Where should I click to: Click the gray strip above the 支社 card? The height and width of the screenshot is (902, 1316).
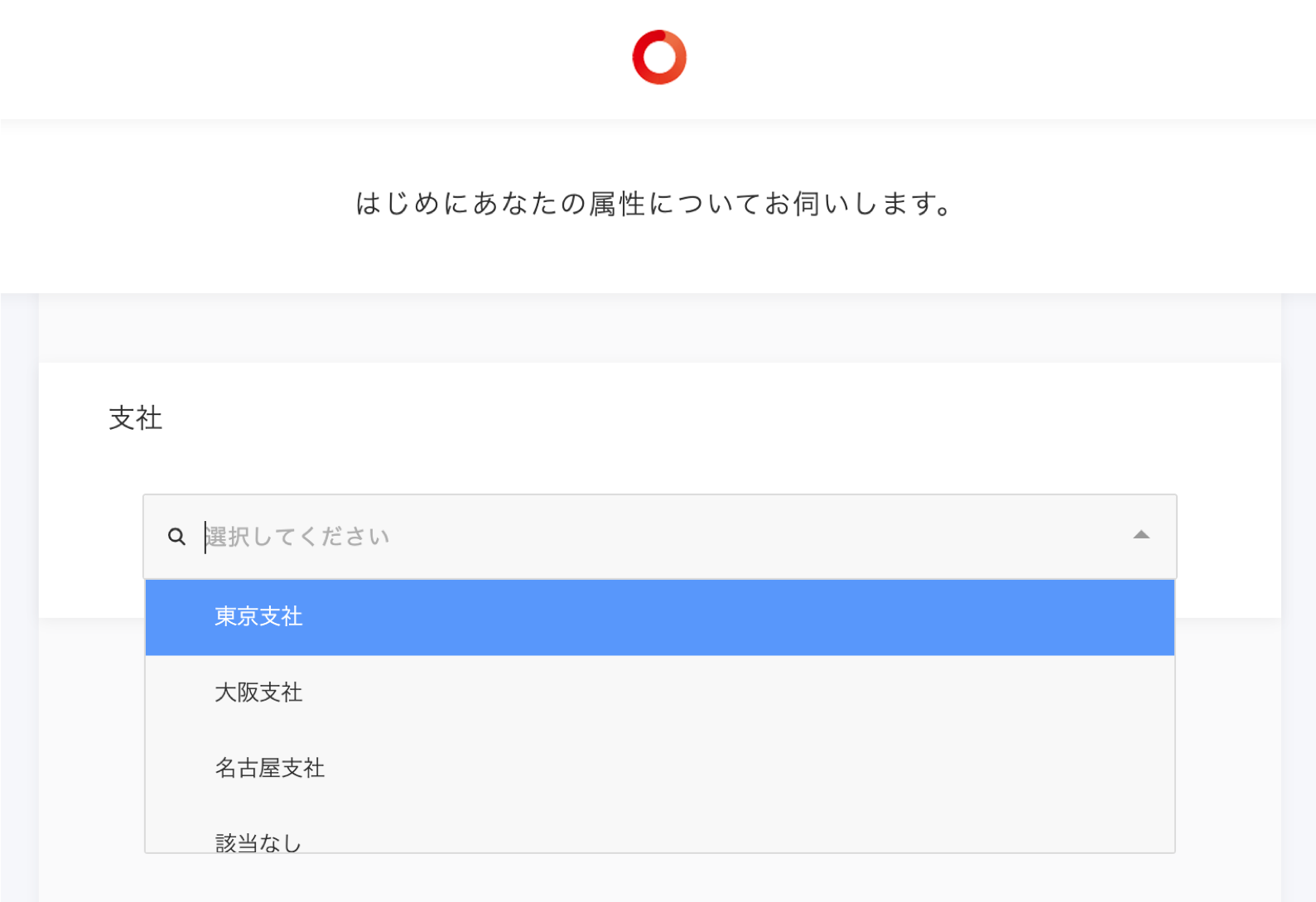pos(659,329)
